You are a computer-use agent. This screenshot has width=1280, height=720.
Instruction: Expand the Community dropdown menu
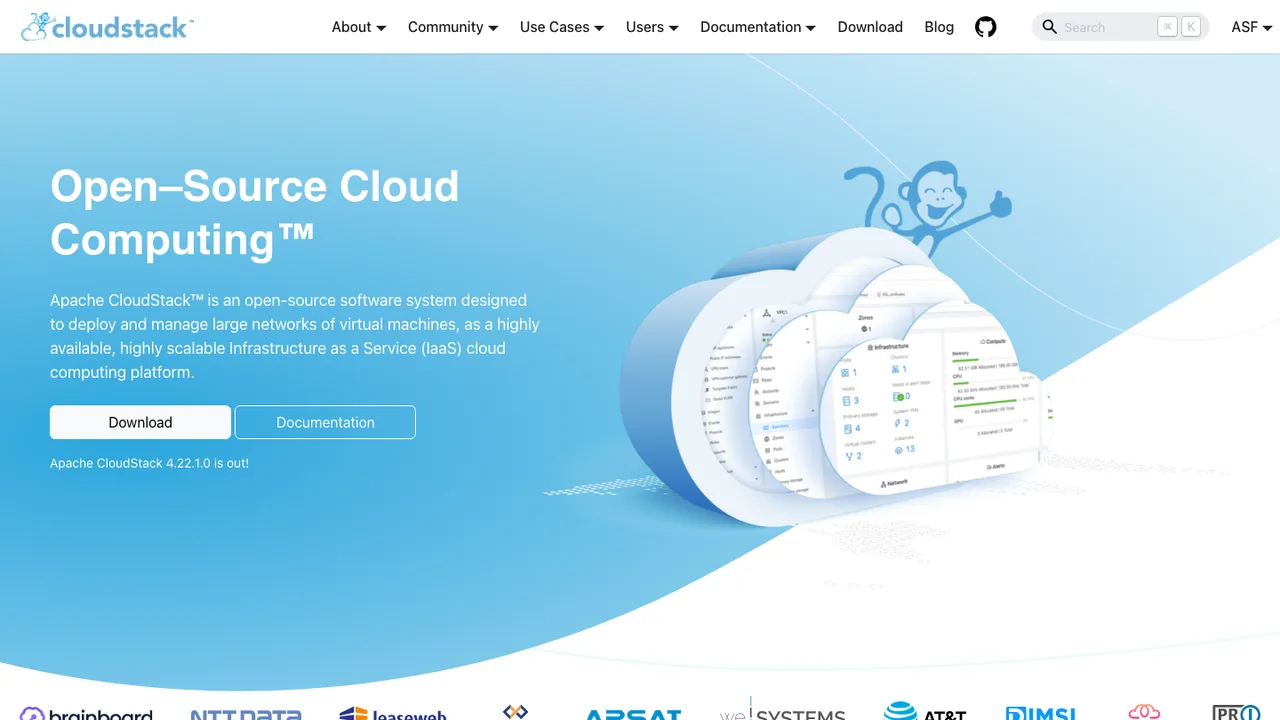[x=453, y=27]
